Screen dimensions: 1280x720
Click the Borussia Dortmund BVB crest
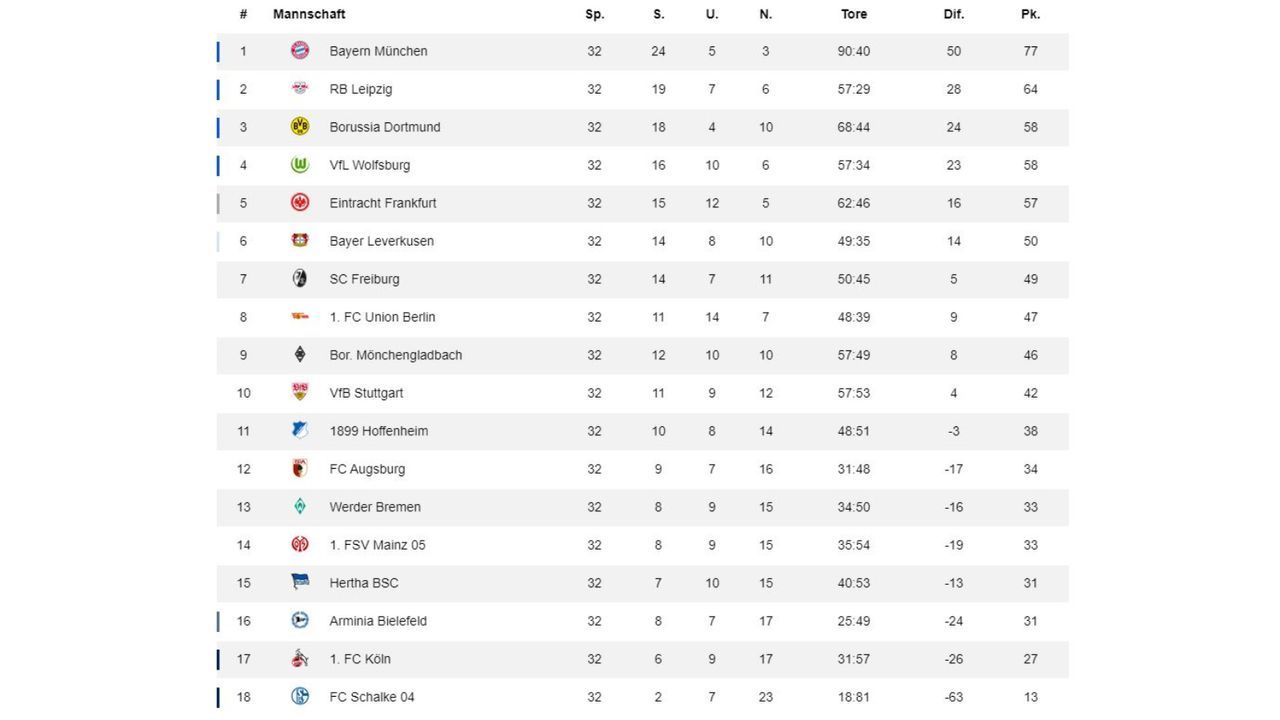pos(300,127)
